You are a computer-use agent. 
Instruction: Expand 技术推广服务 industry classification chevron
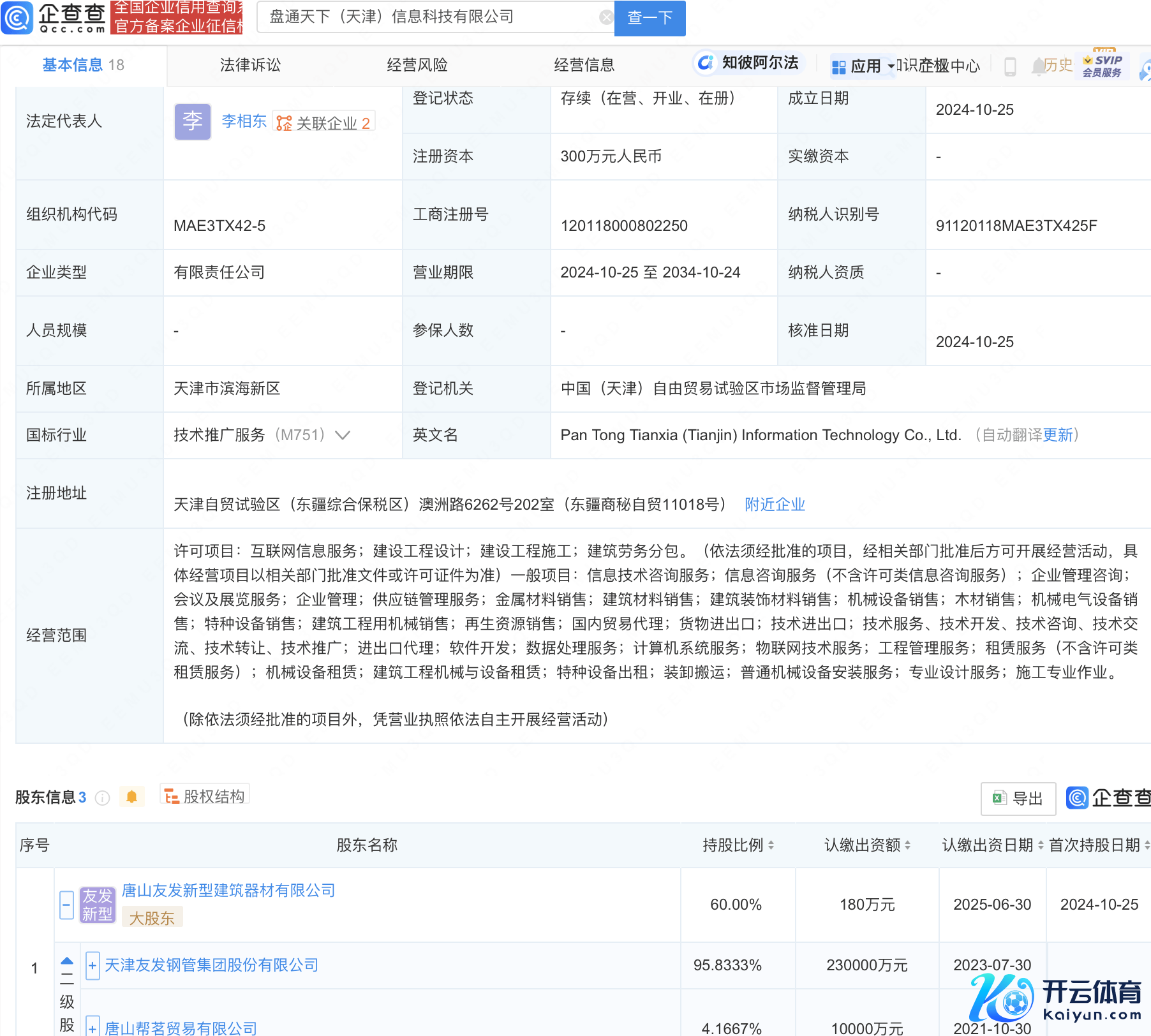[x=343, y=435]
